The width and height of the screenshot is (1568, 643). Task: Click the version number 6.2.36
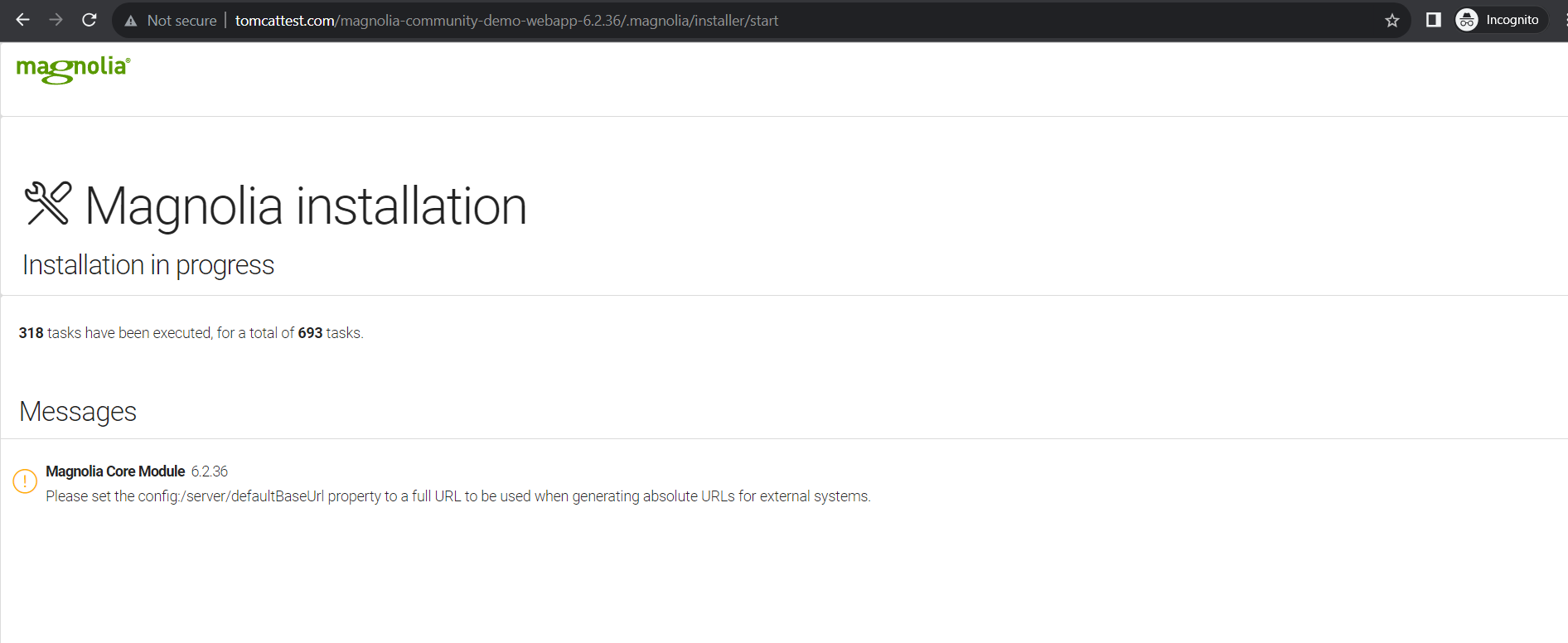pyautogui.click(x=210, y=471)
